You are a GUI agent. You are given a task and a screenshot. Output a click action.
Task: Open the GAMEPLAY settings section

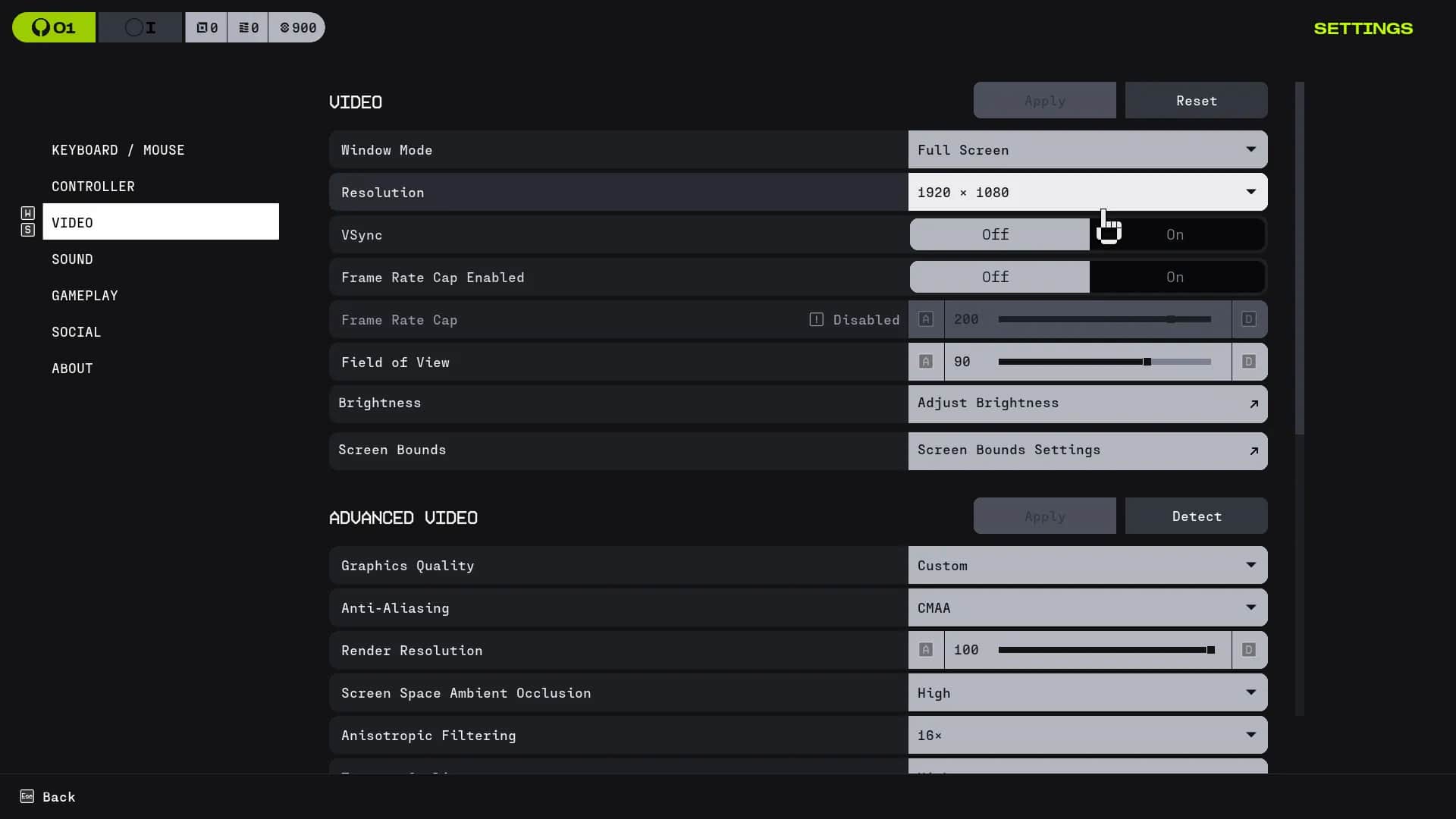84,296
